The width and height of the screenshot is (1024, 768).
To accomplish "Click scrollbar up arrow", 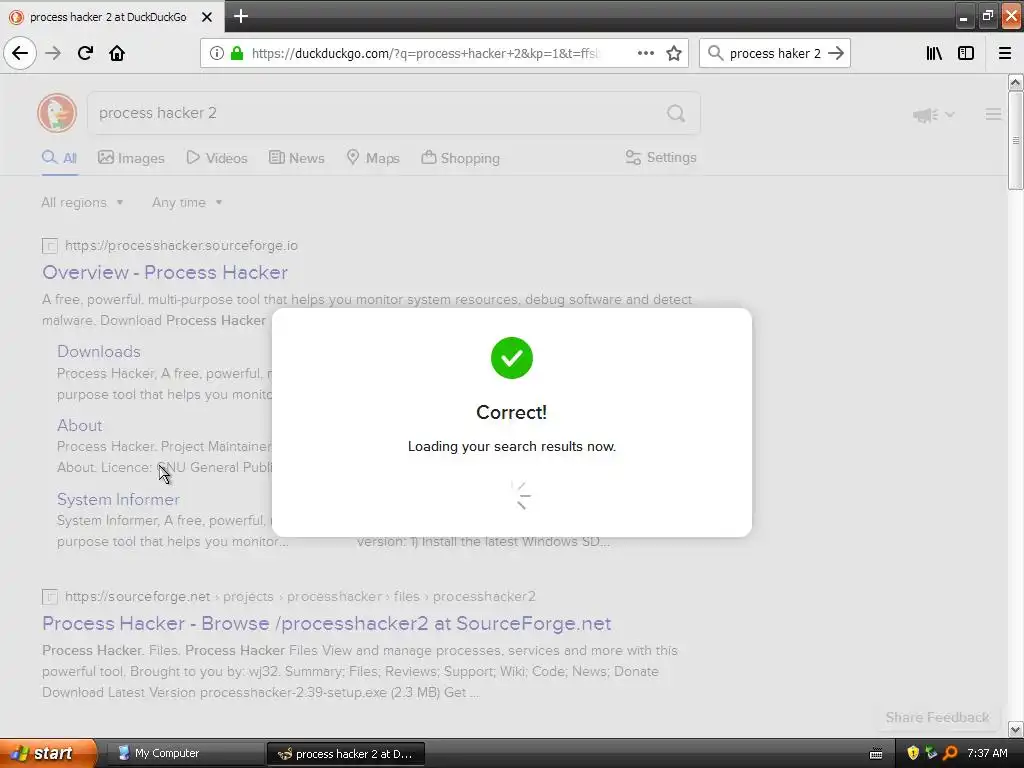I will coord(1015,82).
